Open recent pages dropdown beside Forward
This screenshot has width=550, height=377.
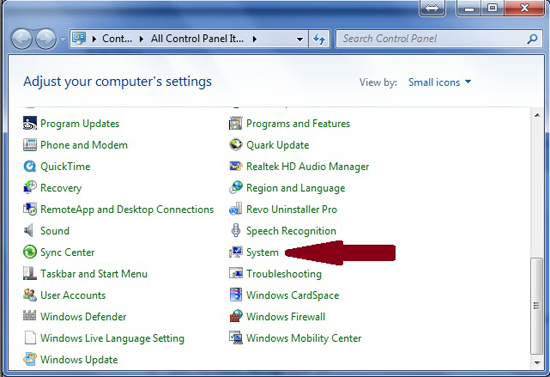point(63,39)
